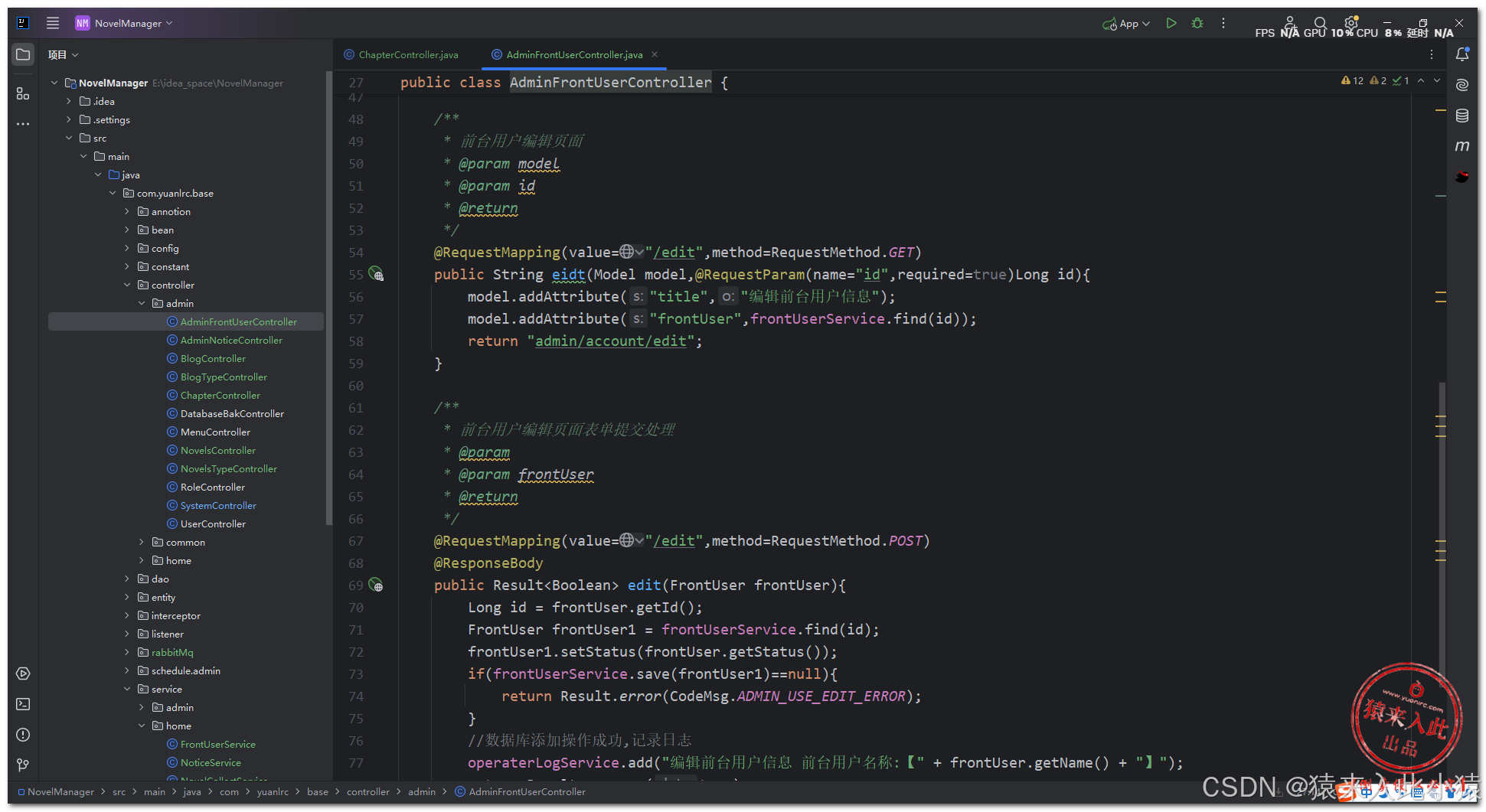Run the App configuration
This screenshot has width=1486, height=812.
point(1171,23)
